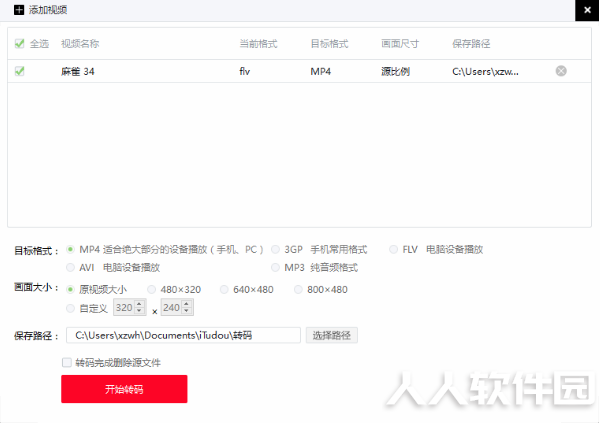The height and width of the screenshot is (423, 600).
Task: Click the 添加视频 label
Action: [48, 10]
